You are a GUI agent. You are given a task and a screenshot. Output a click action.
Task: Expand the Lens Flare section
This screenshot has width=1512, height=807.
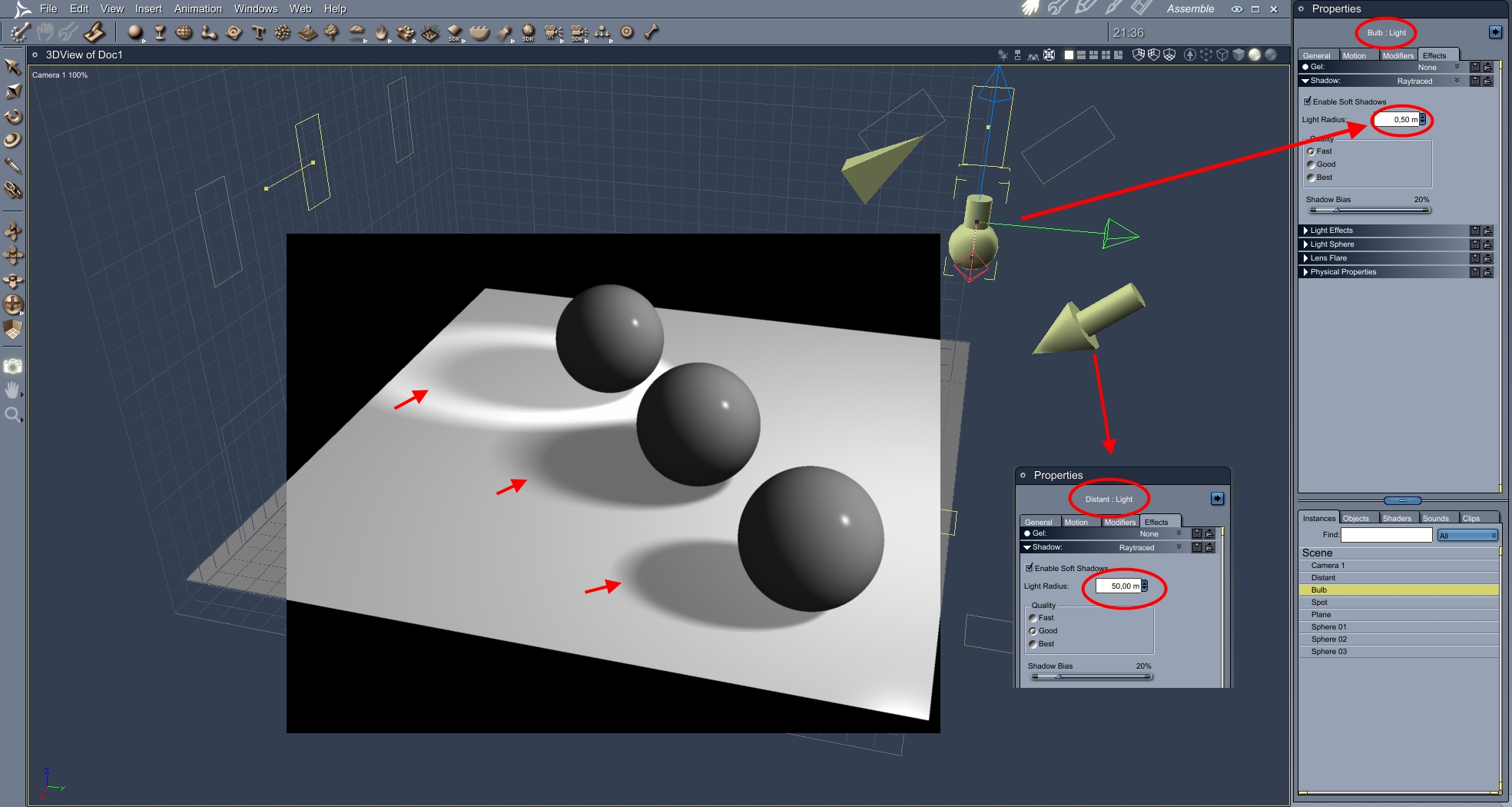(x=1305, y=258)
